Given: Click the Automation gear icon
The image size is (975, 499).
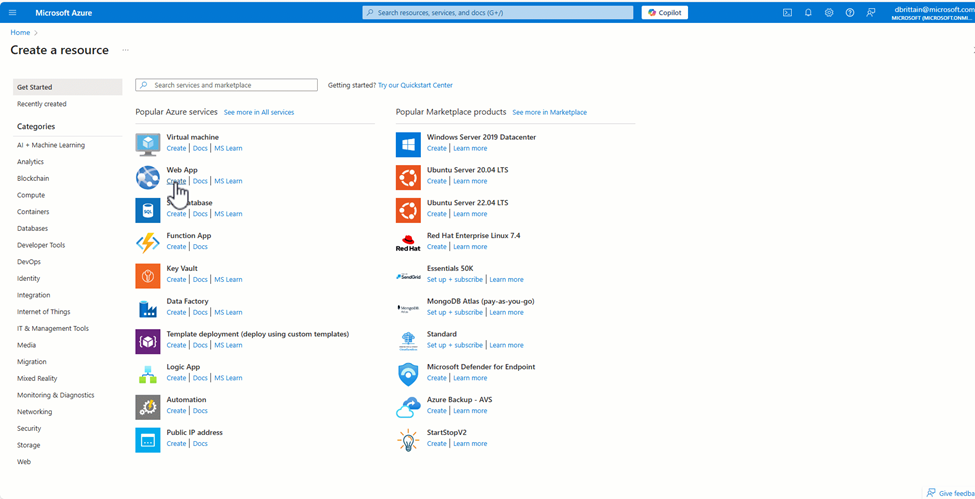Looking at the screenshot, I should point(148,407).
